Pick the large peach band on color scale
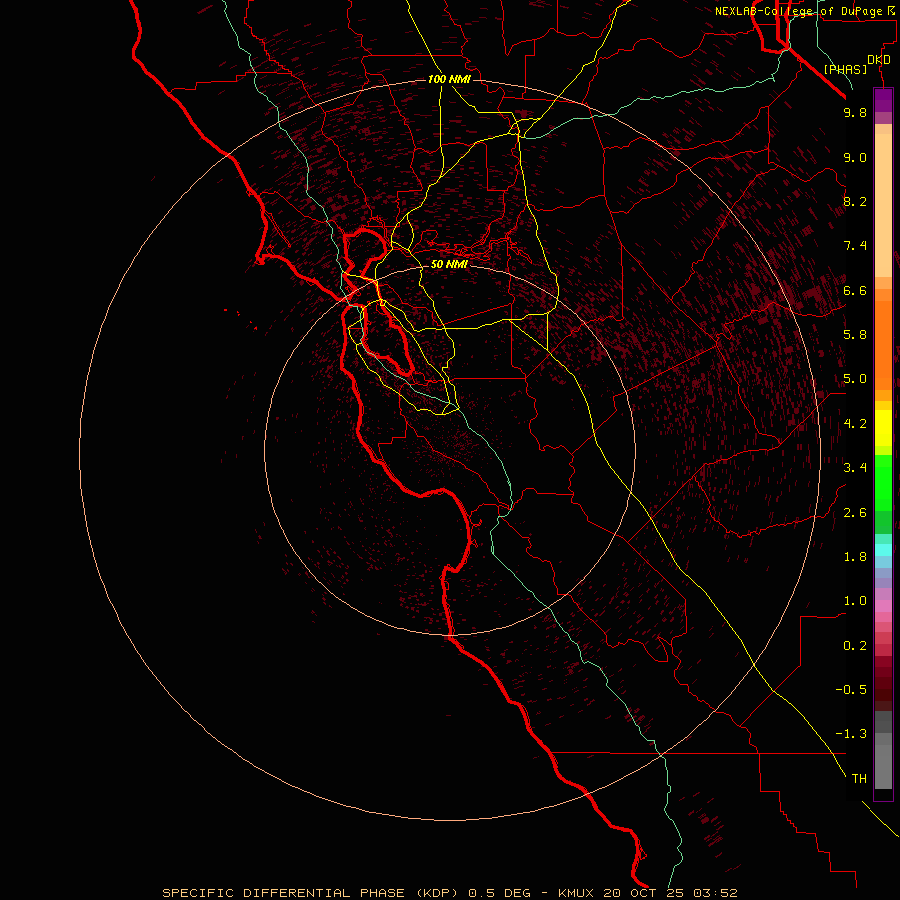 883,205
